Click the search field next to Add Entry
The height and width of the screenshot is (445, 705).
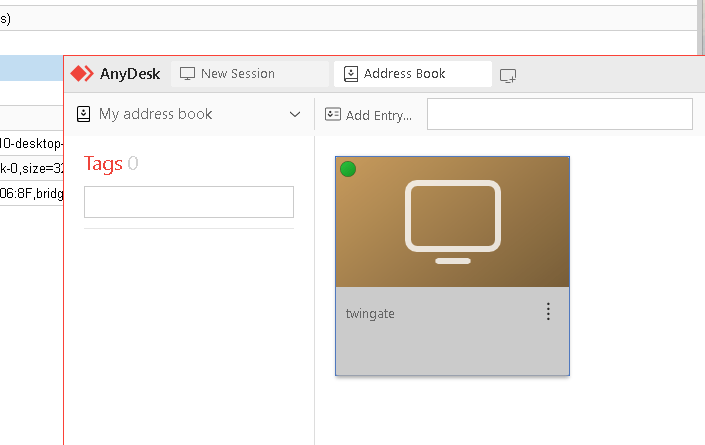(x=560, y=114)
